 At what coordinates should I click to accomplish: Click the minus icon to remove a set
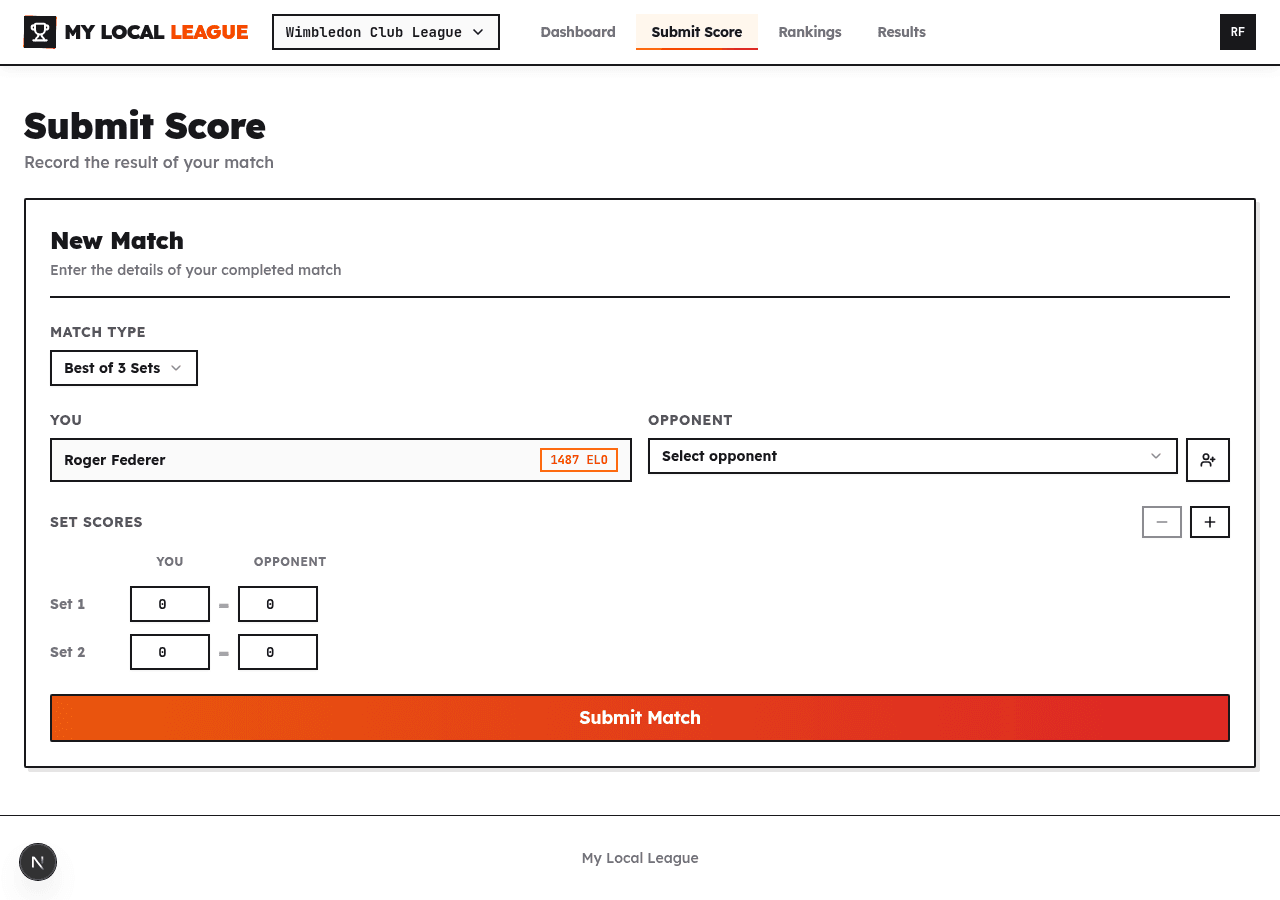(x=1161, y=521)
